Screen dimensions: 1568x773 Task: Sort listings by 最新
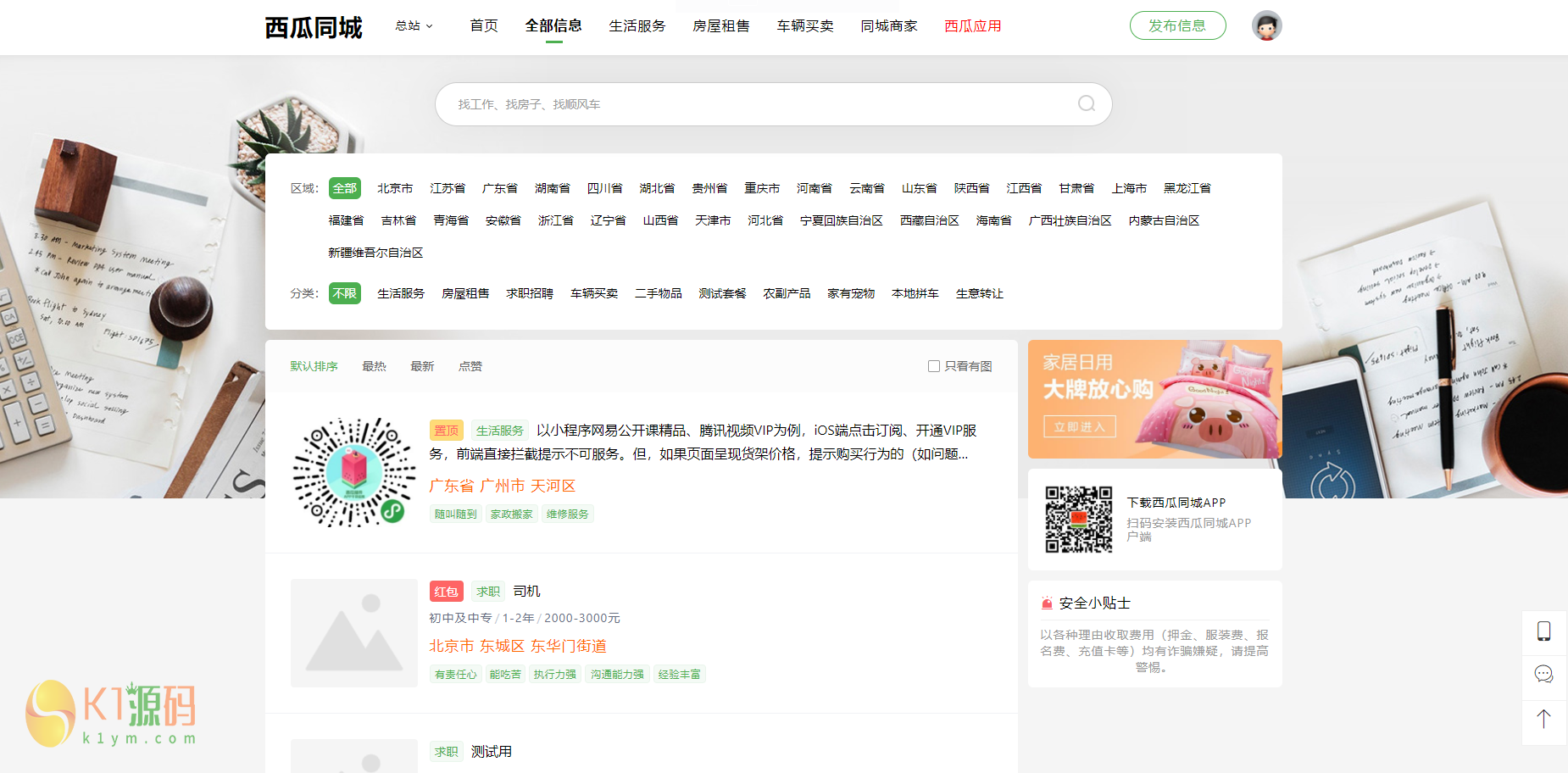click(x=422, y=367)
